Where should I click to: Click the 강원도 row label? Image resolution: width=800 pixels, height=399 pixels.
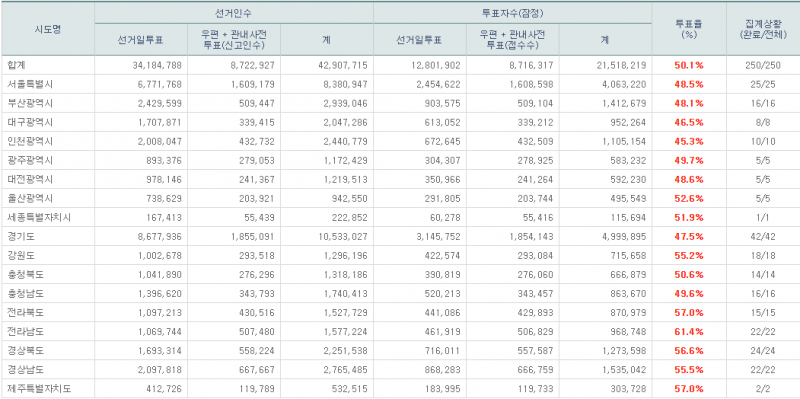coord(20,256)
